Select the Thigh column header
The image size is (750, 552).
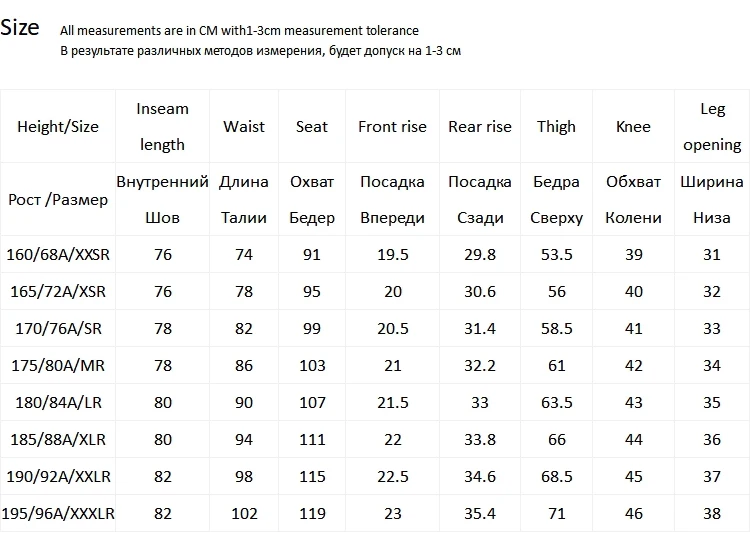(556, 126)
